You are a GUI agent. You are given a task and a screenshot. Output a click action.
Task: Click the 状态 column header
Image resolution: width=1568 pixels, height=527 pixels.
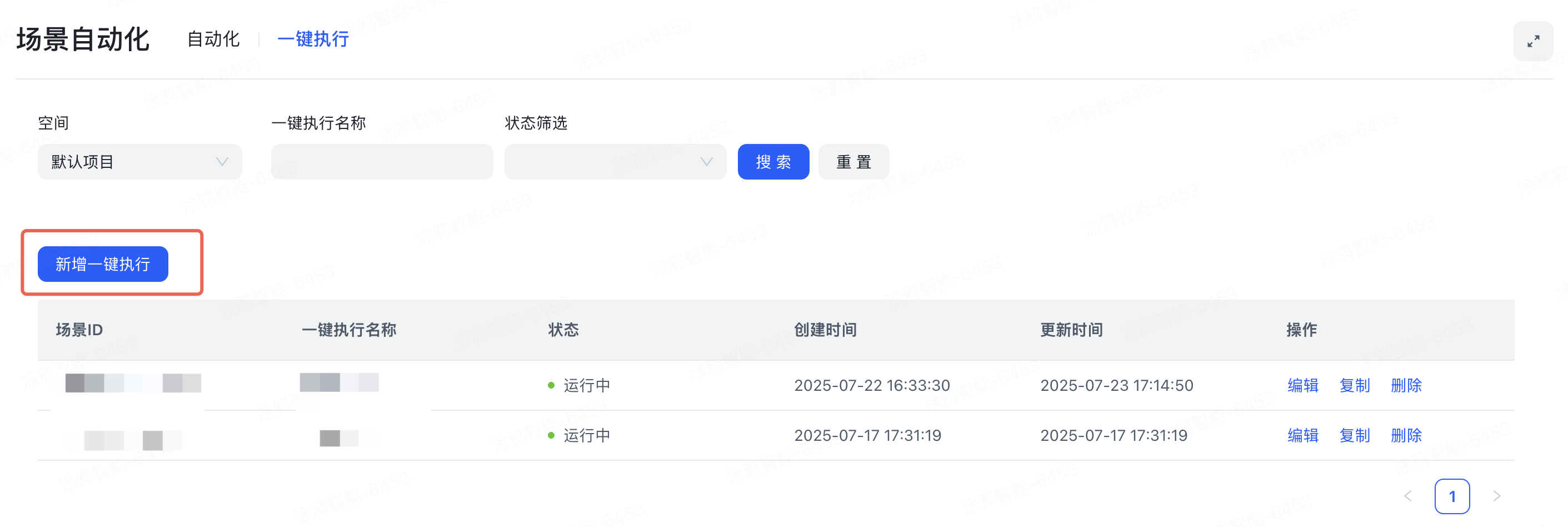(x=563, y=330)
